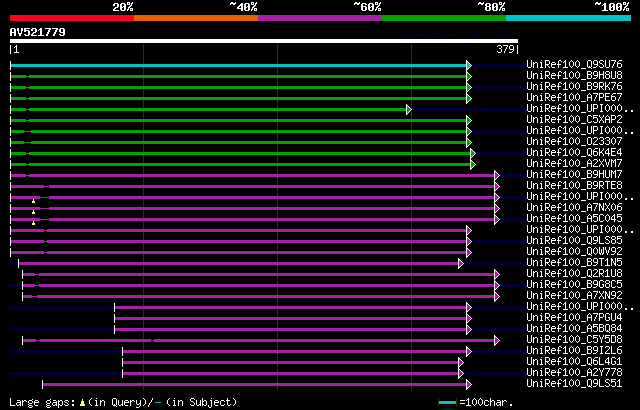Screen dimensions: 640x410
Task: Click the UniRef100_A7XN92 label
Action: (574, 295)
